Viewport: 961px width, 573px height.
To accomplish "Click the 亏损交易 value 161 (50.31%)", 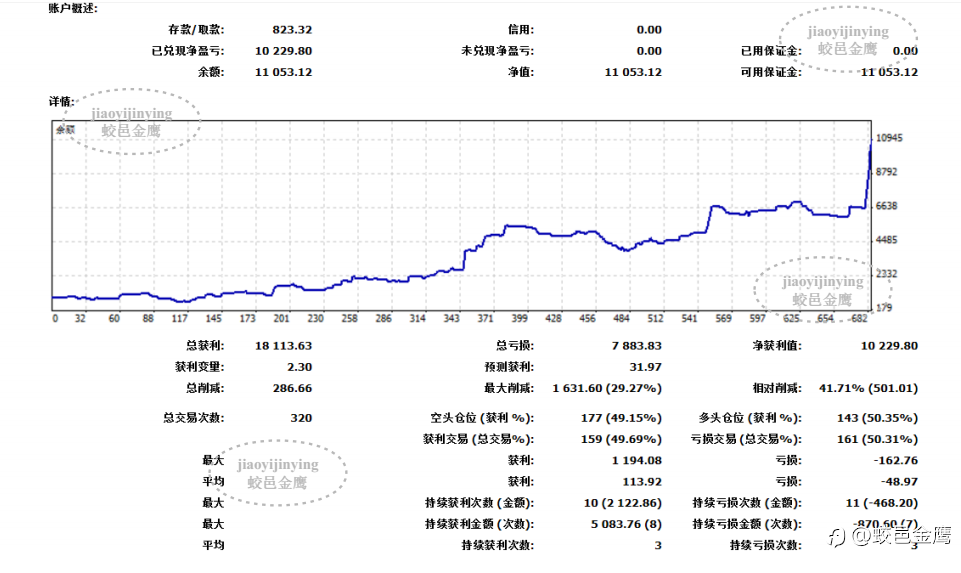I will [x=878, y=439].
